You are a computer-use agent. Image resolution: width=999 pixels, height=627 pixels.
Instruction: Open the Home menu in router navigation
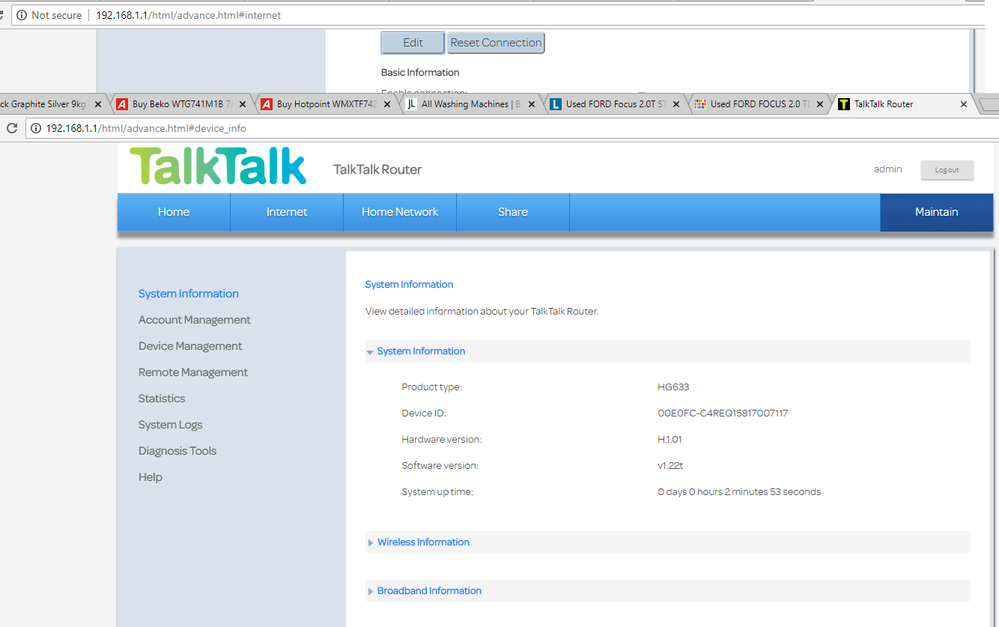point(174,212)
